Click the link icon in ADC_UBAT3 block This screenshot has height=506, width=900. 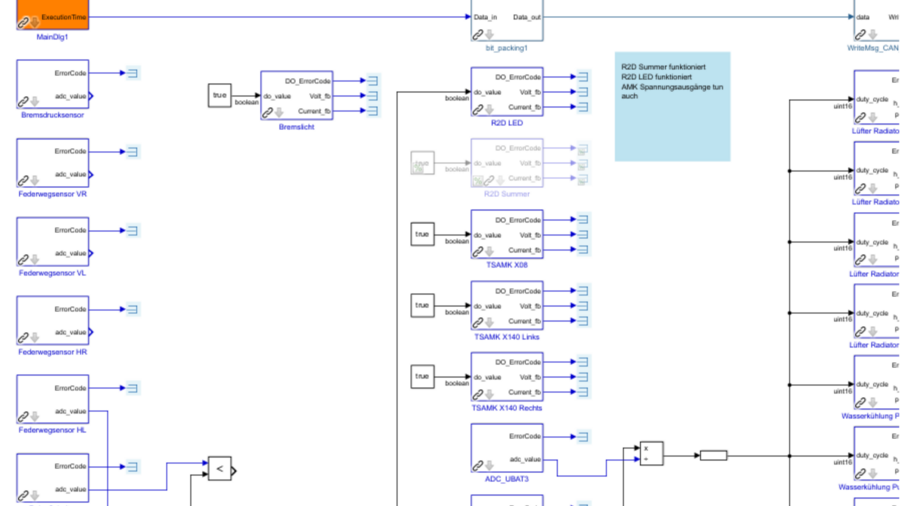click(478, 466)
